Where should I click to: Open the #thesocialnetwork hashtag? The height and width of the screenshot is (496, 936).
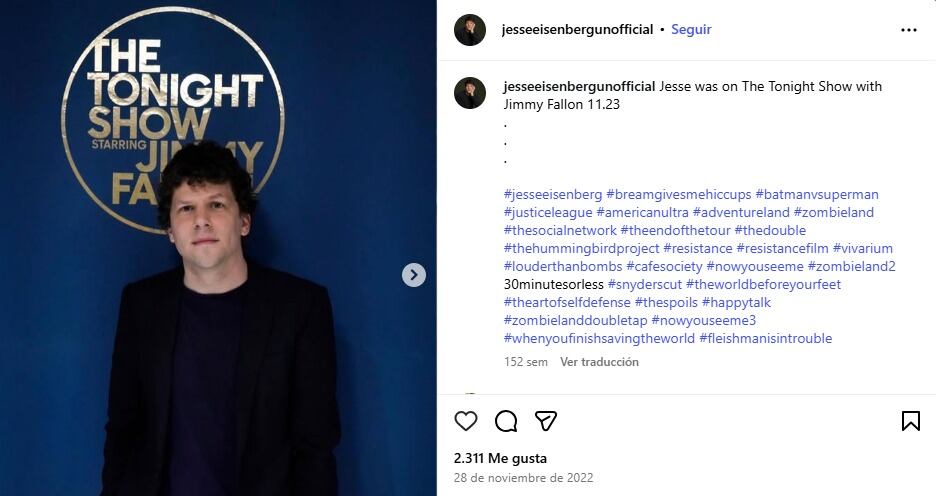pos(560,230)
